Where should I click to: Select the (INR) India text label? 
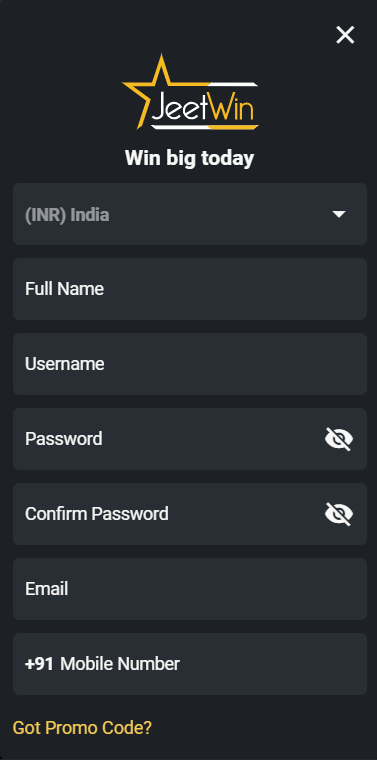(67, 215)
